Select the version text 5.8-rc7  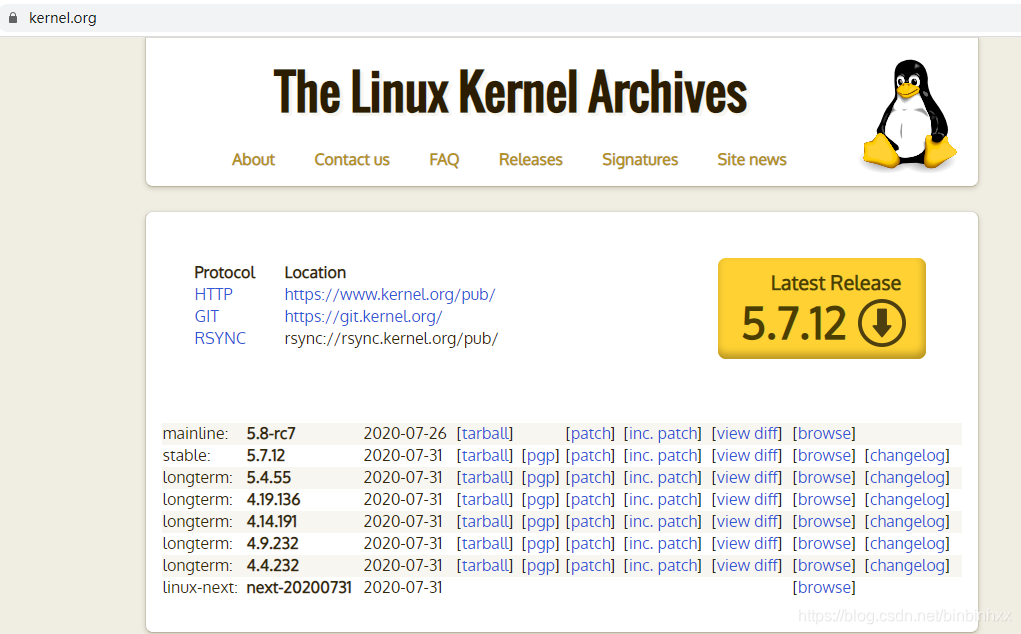271,434
